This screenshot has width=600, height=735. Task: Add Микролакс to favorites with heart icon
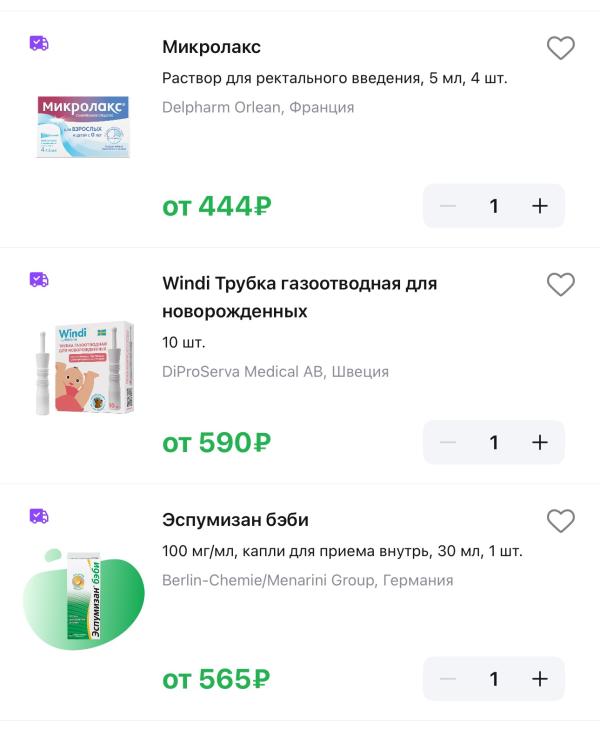pos(560,48)
